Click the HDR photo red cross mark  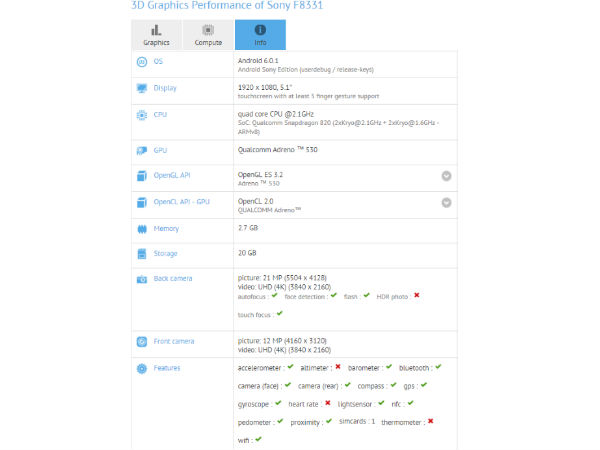(x=416, y=295)
